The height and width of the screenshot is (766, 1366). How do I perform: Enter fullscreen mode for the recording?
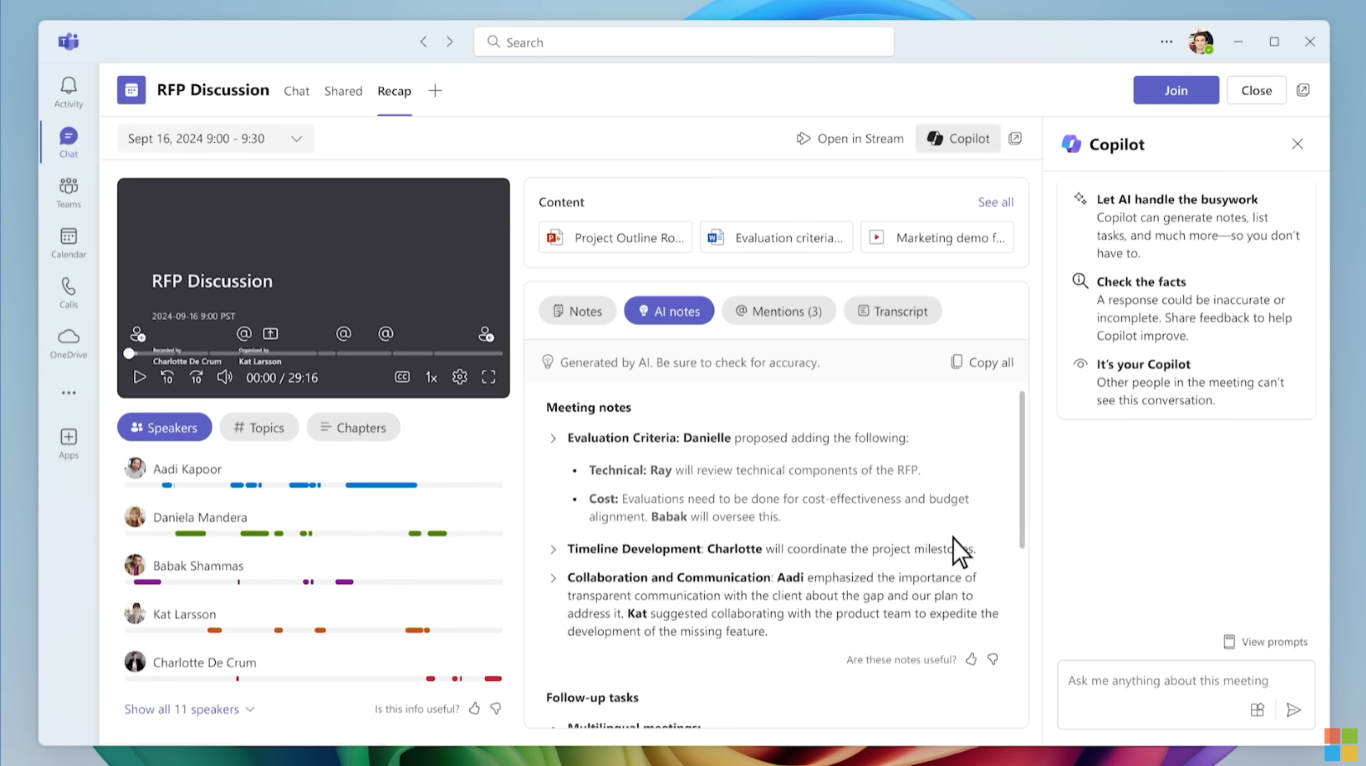488,377
